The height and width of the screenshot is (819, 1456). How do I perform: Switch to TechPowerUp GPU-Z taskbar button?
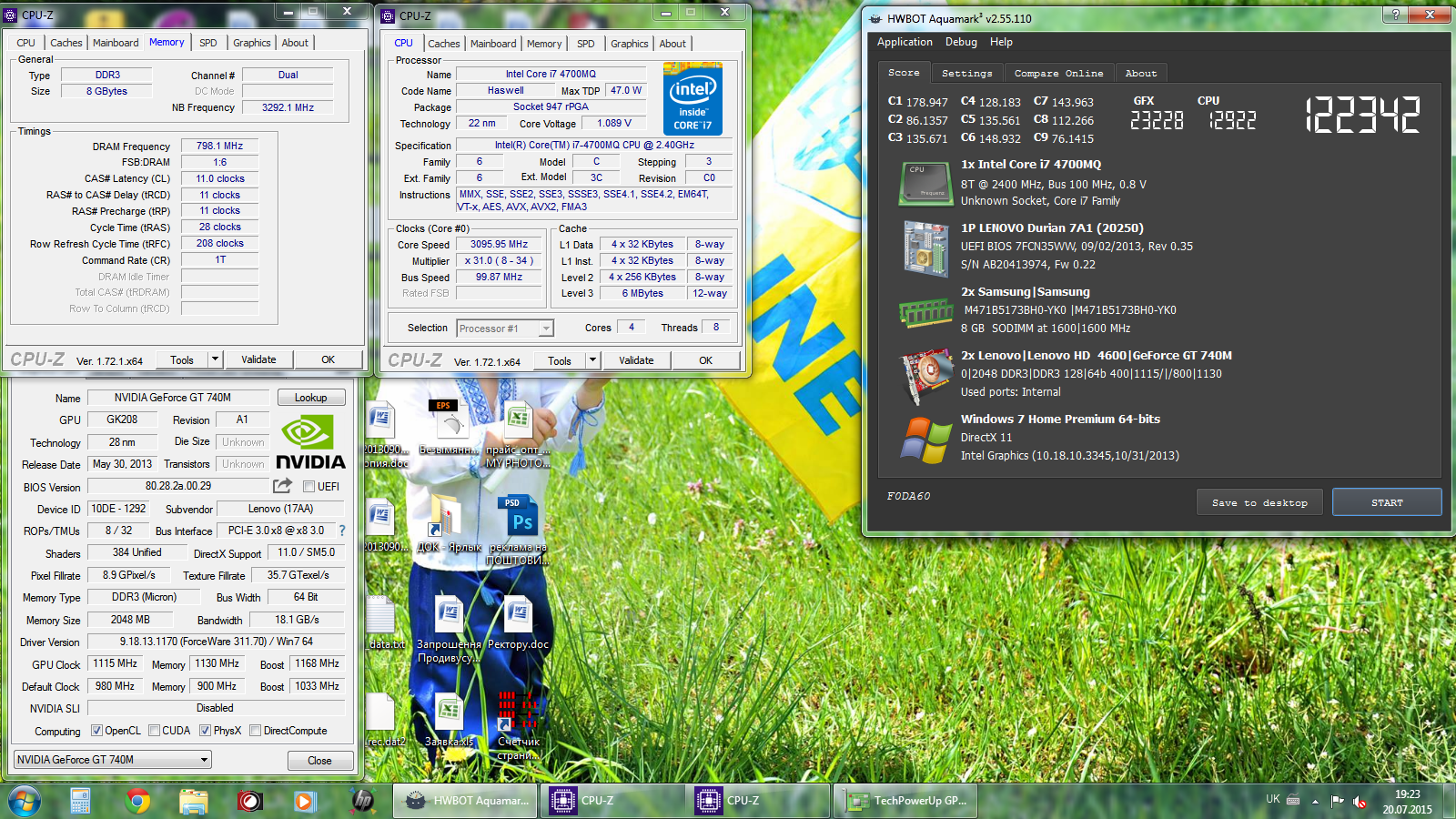pos(905,801)
